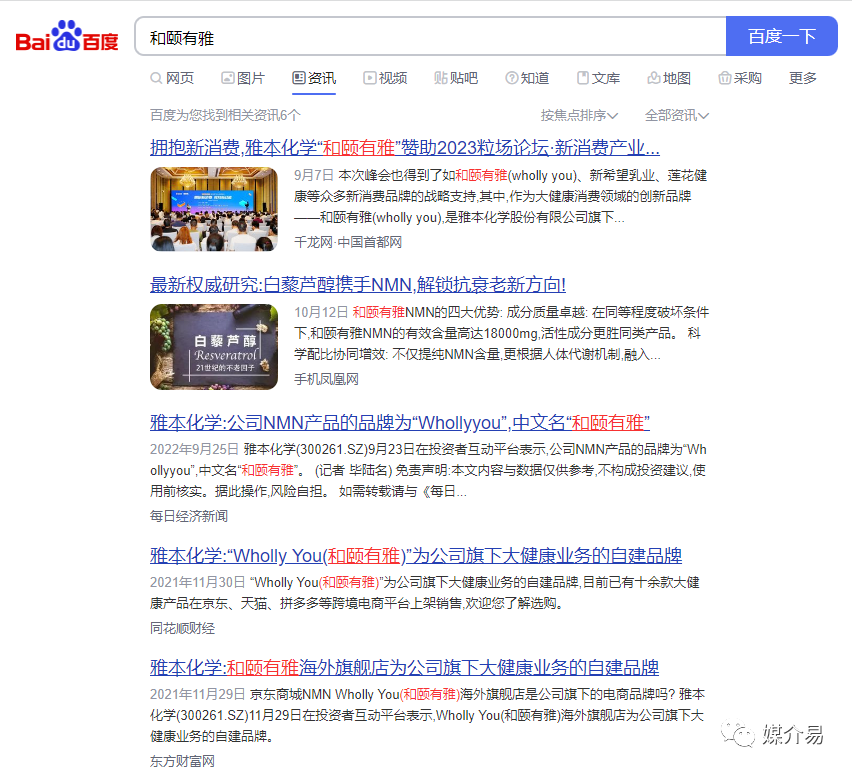
Task: Click the 资讯 tab news icon
Action: [x=298, y=78]
